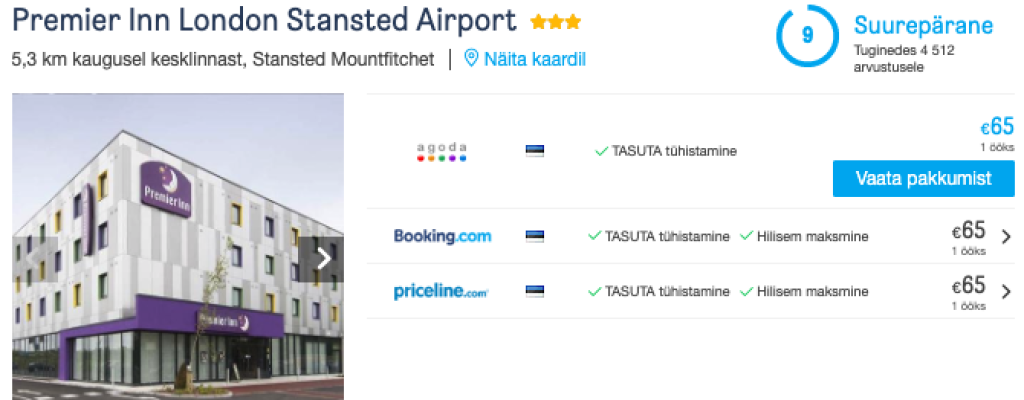Screen dimensions: 1024x400
Task: Click the yellow hotel star rating
Action: [x=555, y=22]
